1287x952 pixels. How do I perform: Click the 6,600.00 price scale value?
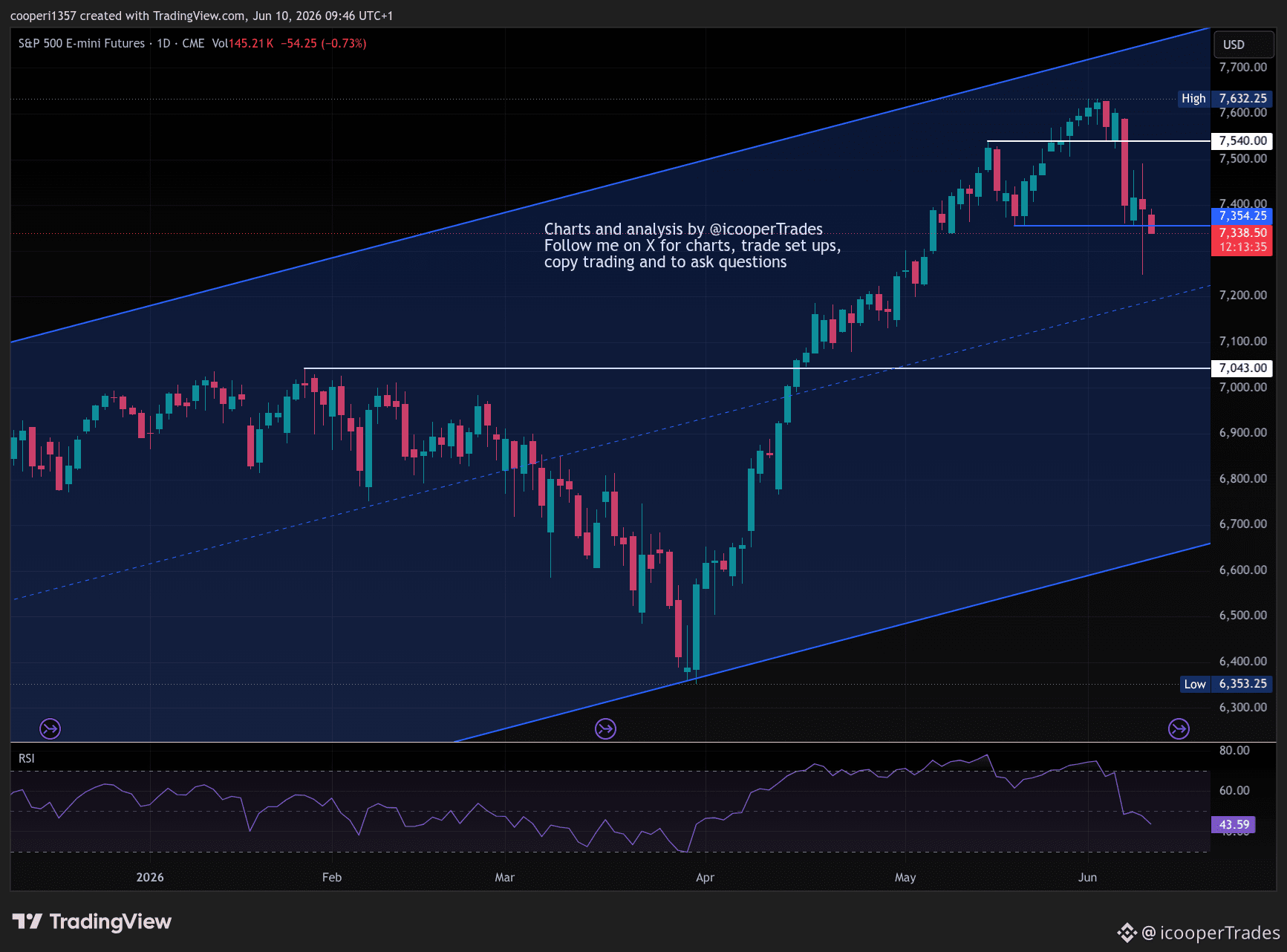(1243, 570)
